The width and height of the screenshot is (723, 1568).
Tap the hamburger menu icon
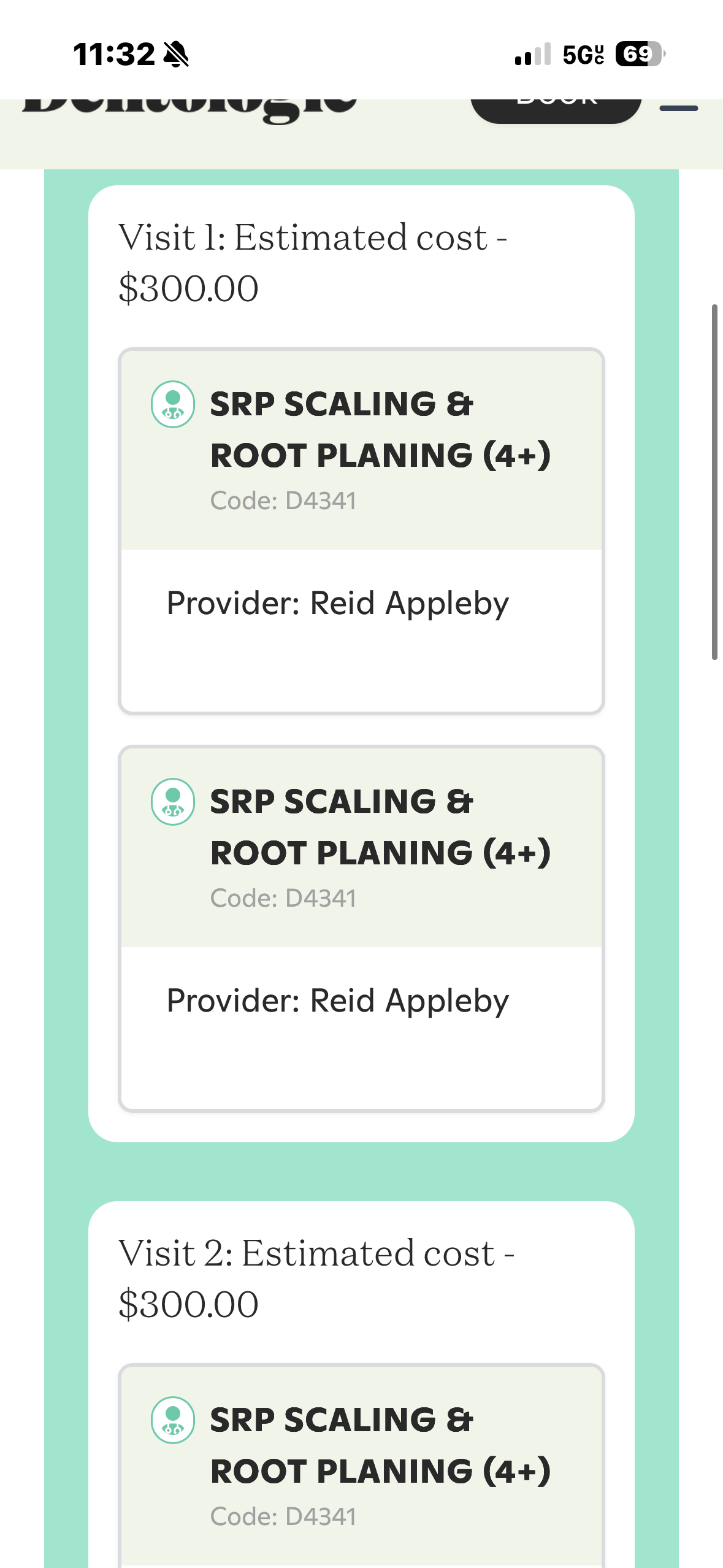tap(678, 108)
